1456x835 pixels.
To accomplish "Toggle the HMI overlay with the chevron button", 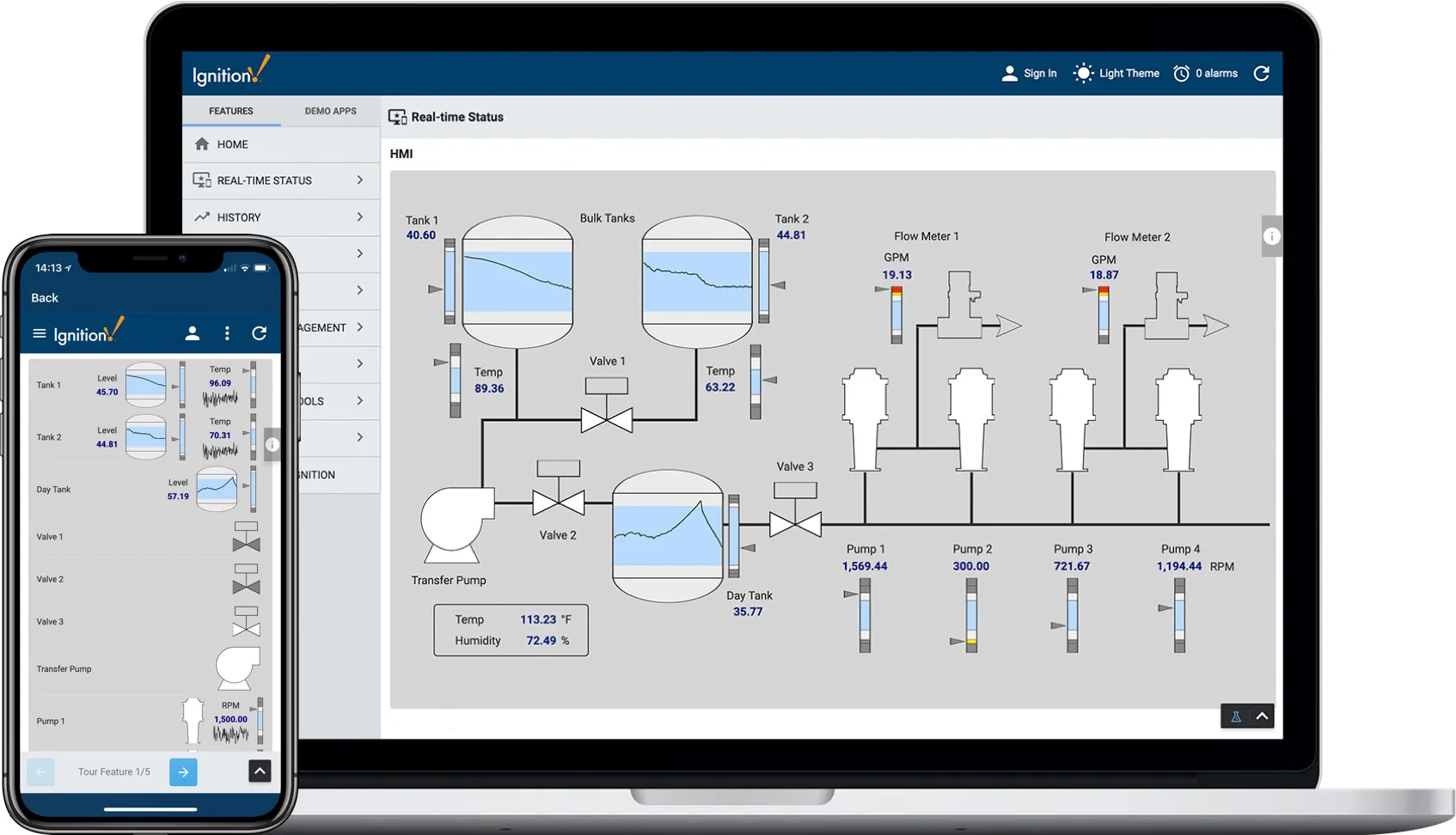I will click(1261, 715).
